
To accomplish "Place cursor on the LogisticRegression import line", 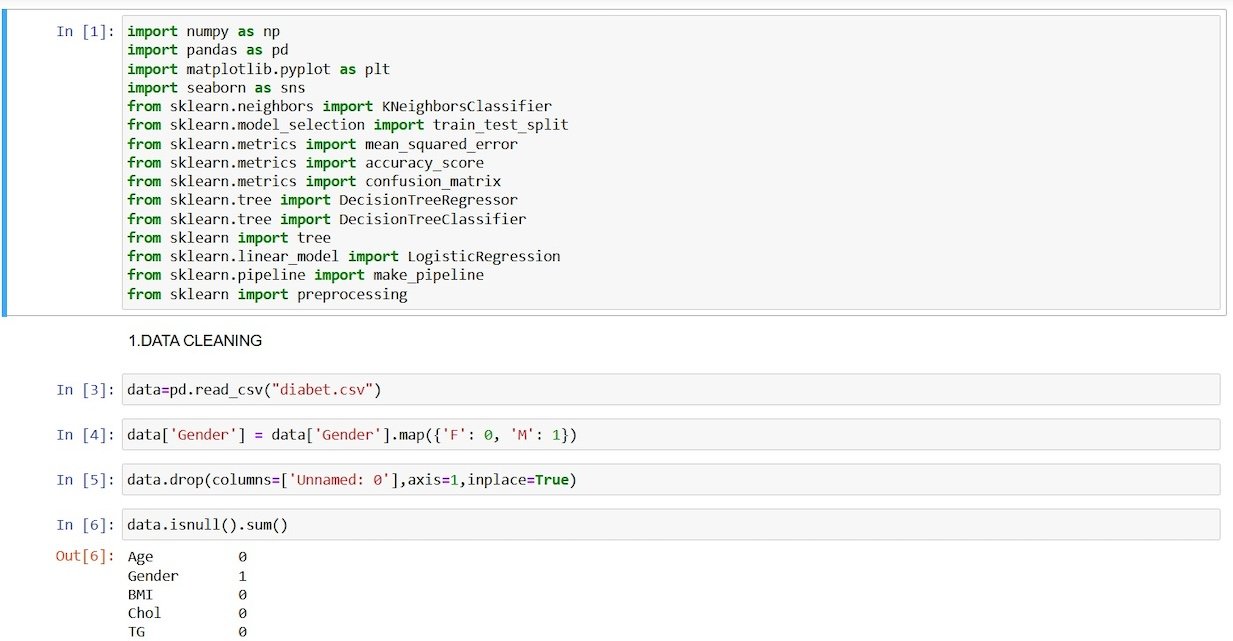I will pyautogui.click(x=343, y=256).
